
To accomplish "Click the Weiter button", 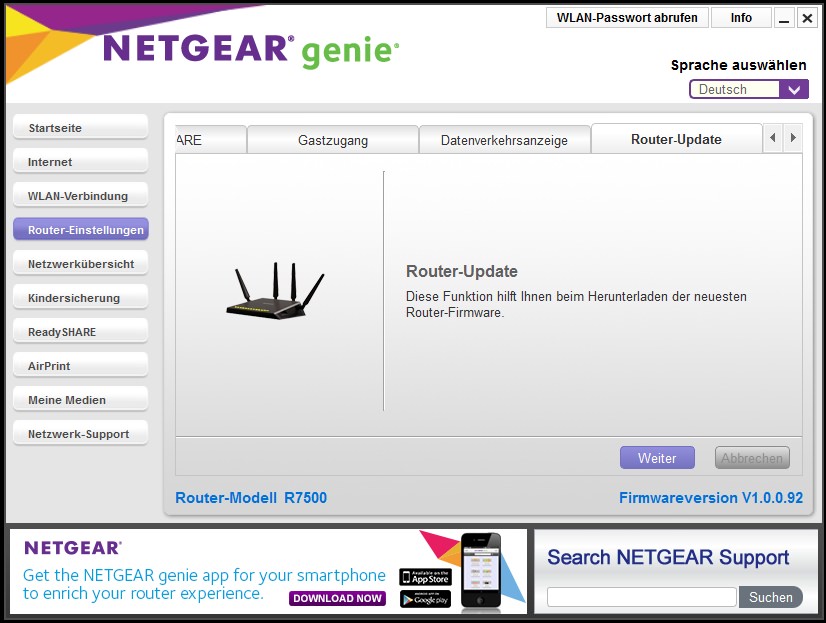I will (657, 458).
